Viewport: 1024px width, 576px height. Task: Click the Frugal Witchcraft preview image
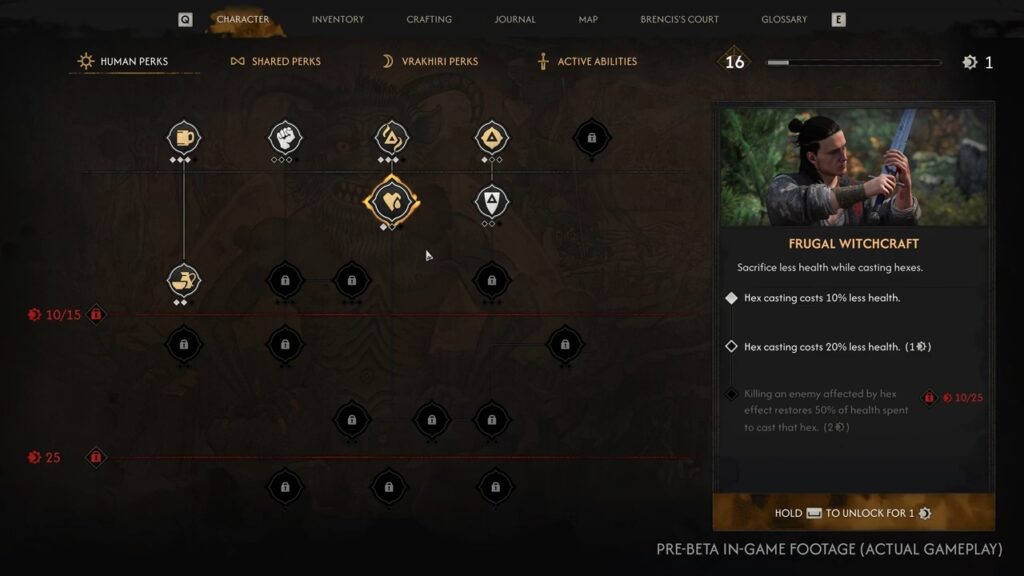pyautogui.click(x=854, y=167)
